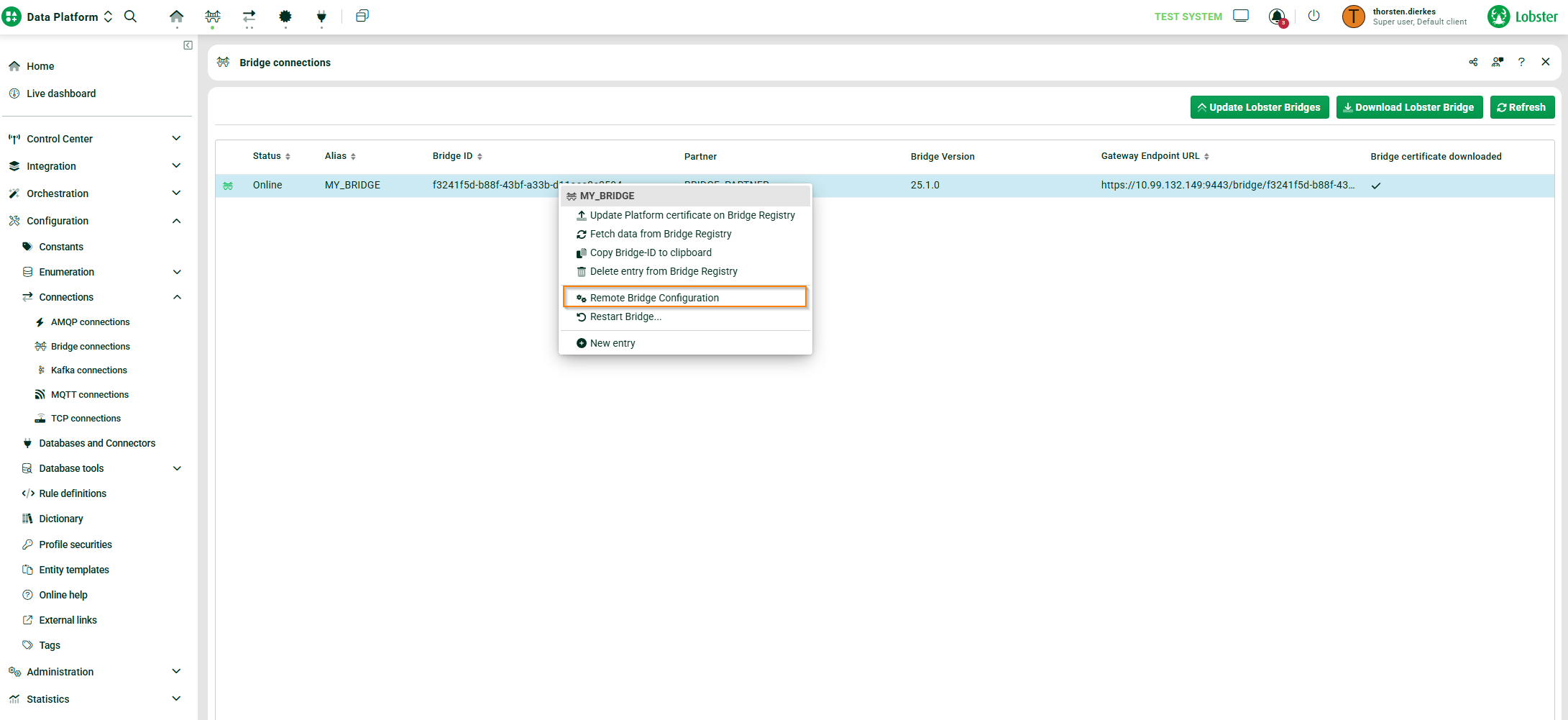
Task: Click the power icon in header
Action: pos(1313,16)
